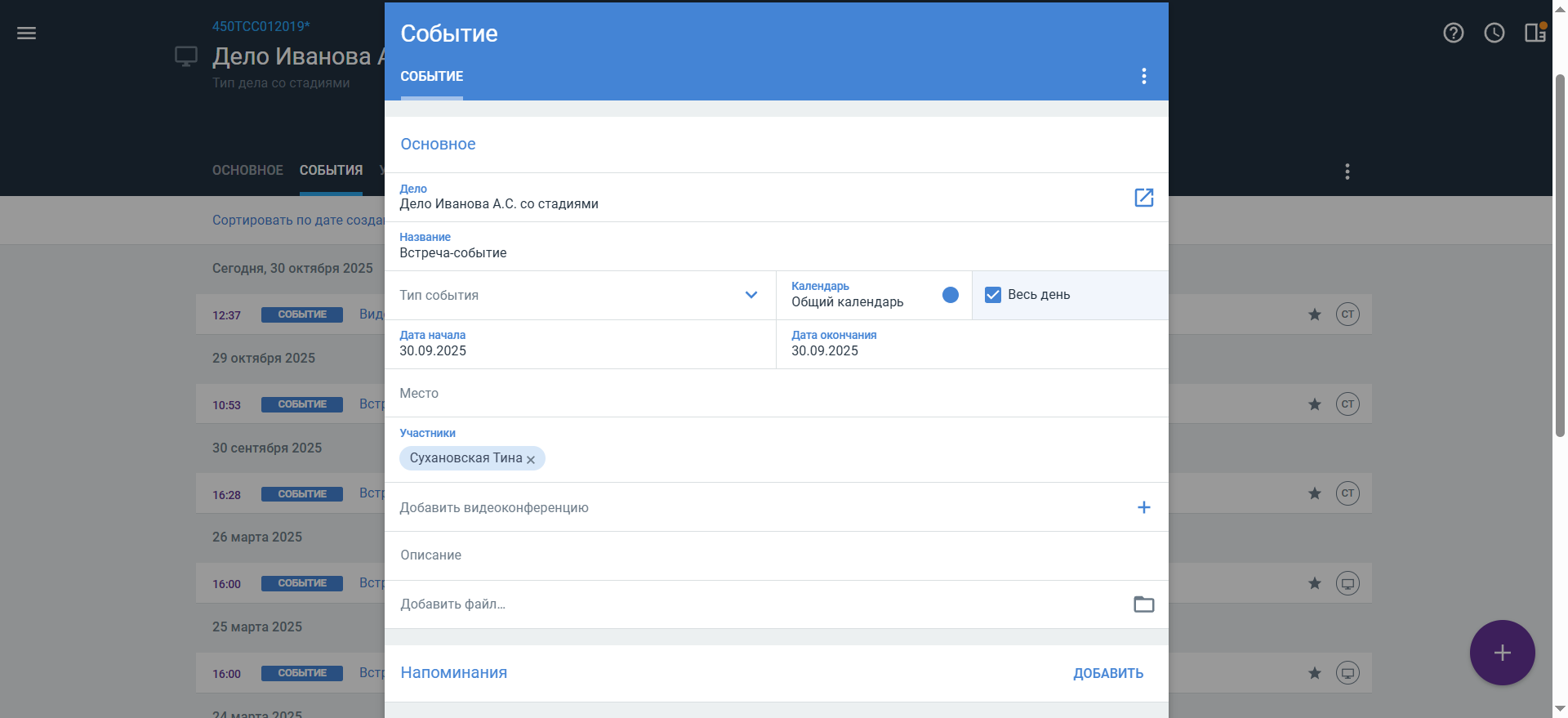Open case page three-dot options menu
Viewport: 1568px width, 718px height.
pyautogui.click(x=1347, y=172)
